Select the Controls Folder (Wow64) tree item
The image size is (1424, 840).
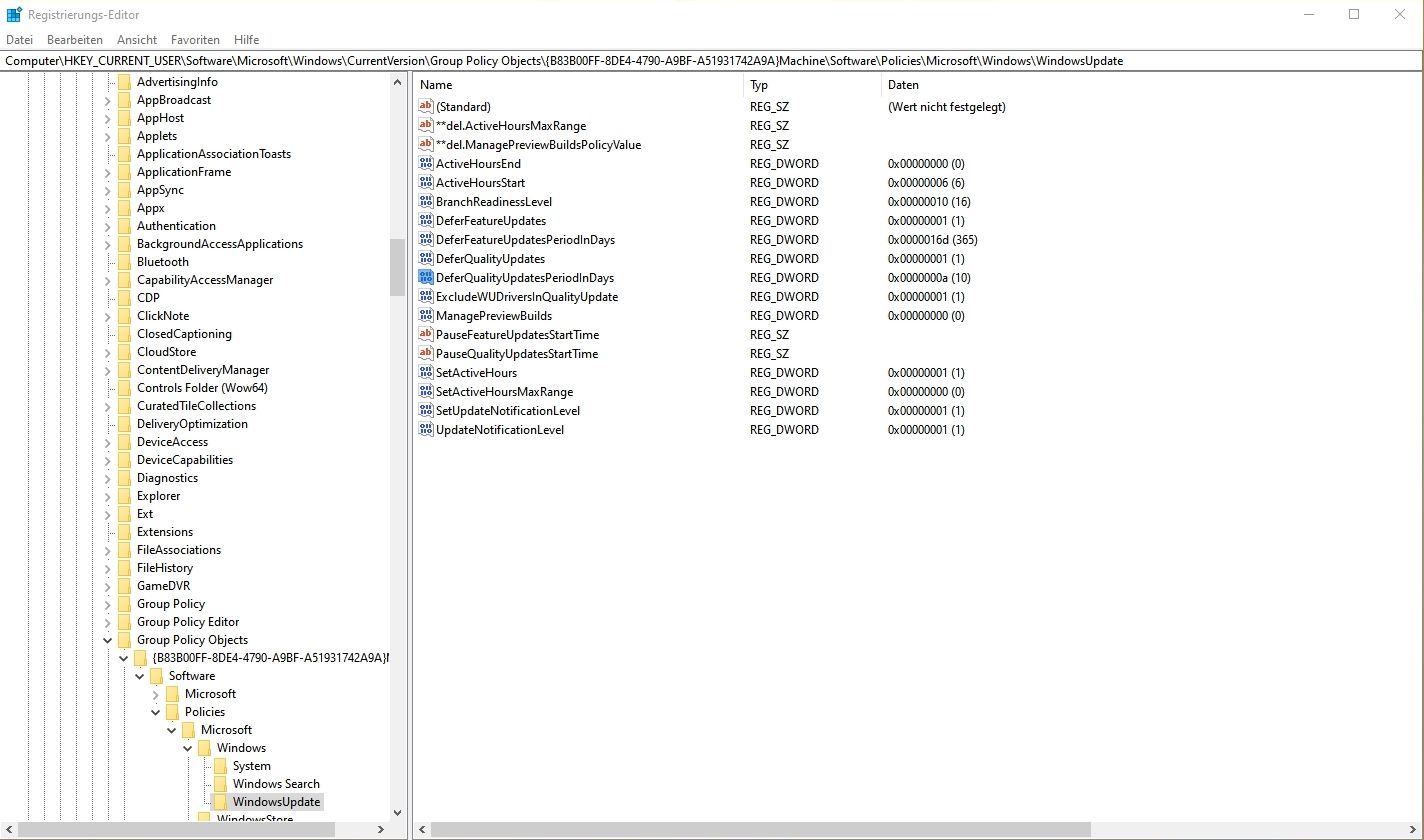coord(202,388)
